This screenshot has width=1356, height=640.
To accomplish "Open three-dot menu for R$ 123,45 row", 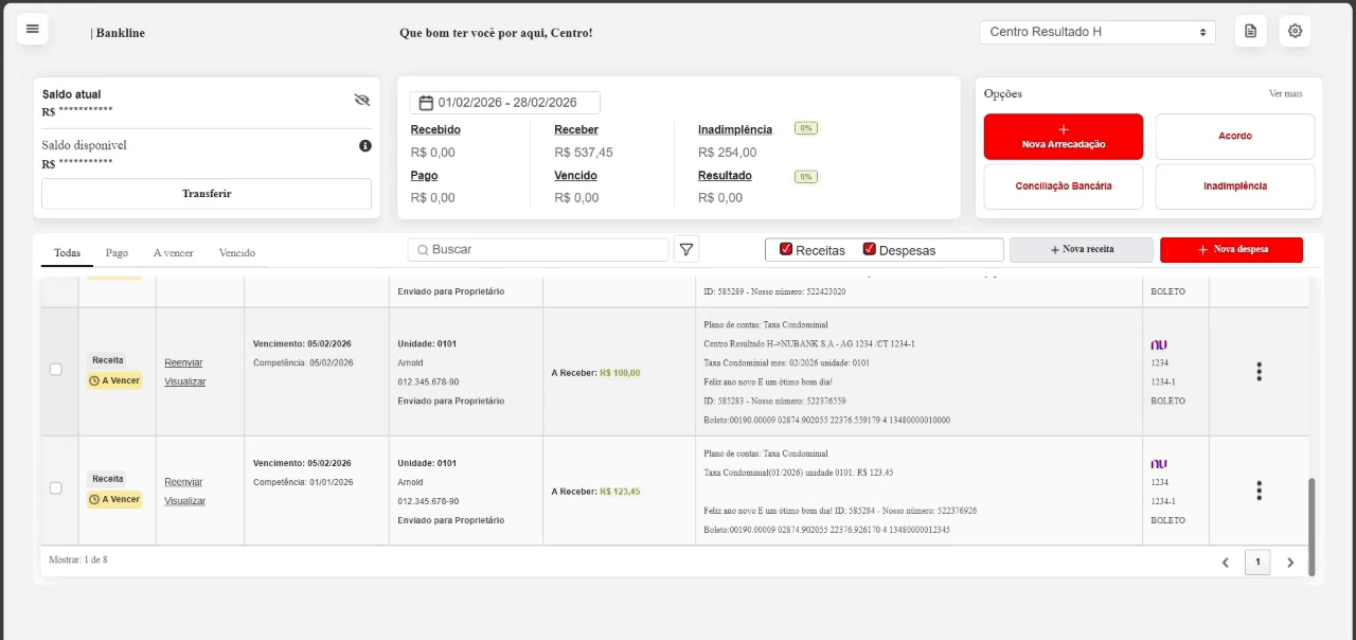I will click(x=1259, y=491).
